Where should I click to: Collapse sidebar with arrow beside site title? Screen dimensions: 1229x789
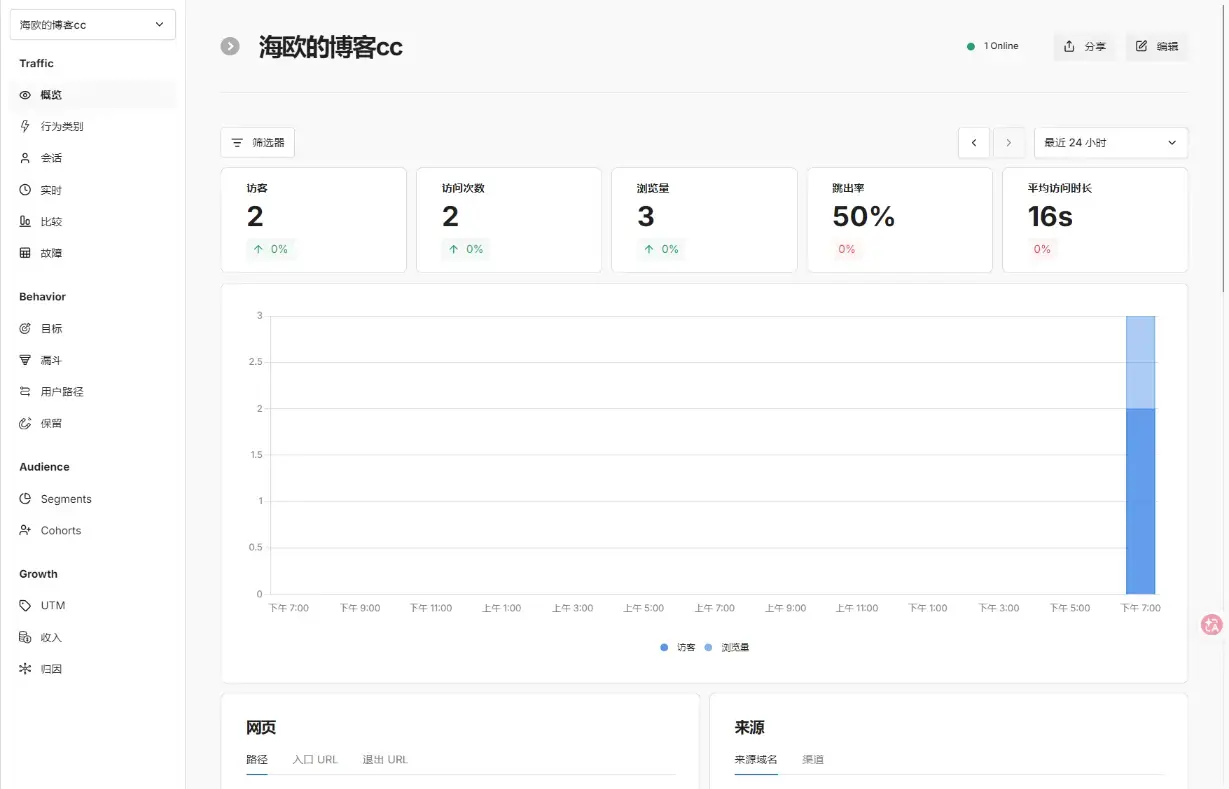coord(230,46)
